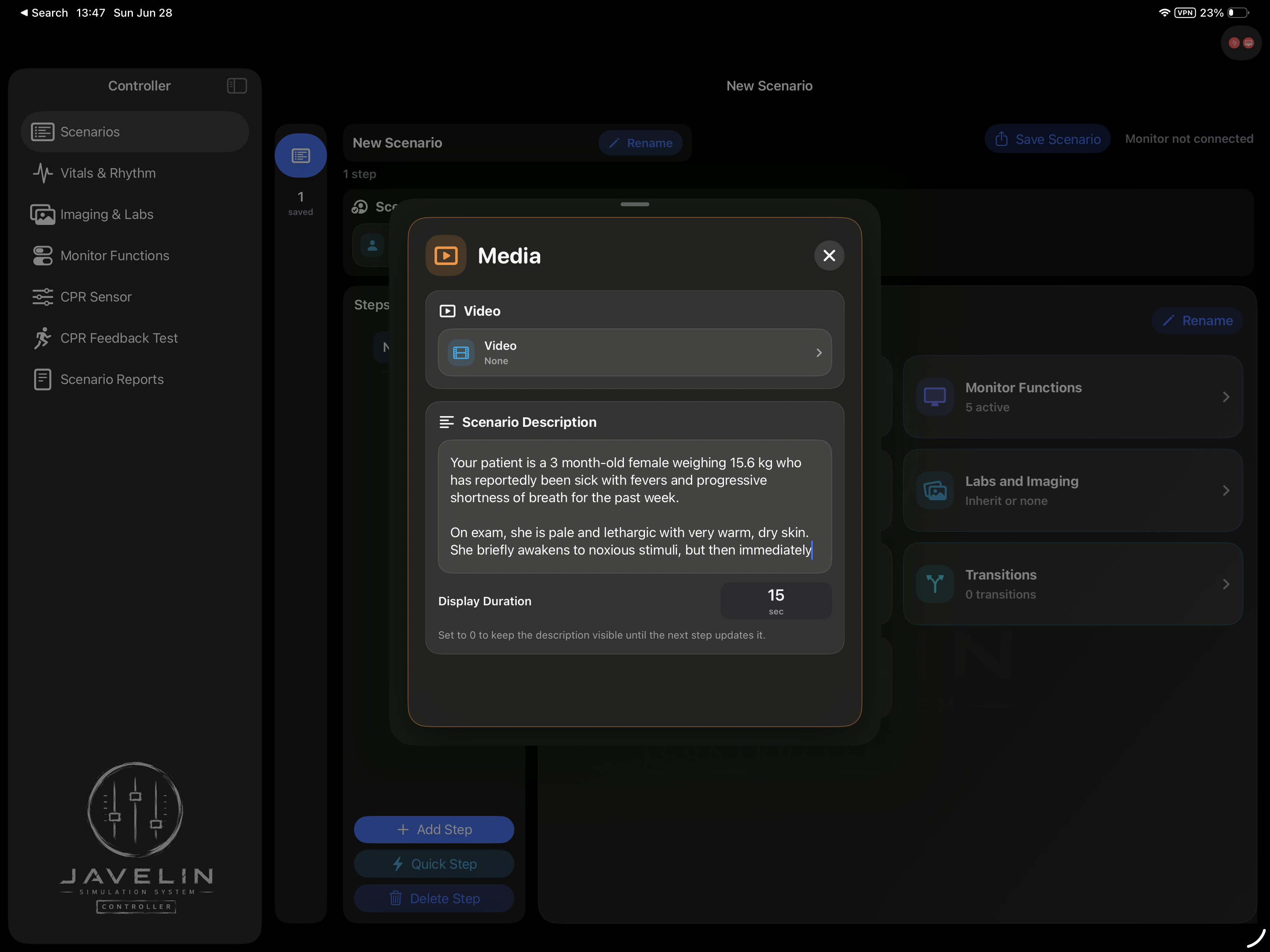Click the Scenario Description heading icon
This screenshot has height=952, width=1270.
(x=446, y=422)
